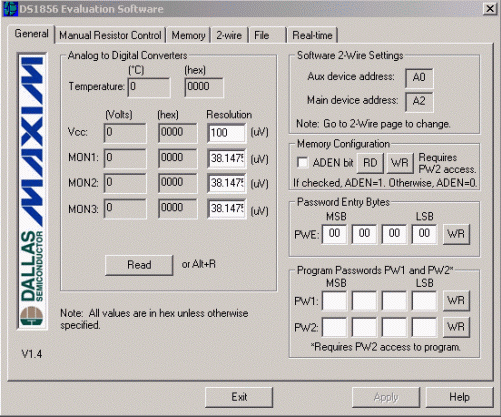Click the MON3 hex value field
This screenshot has height=417, width=501.
[x=178, y=209]
